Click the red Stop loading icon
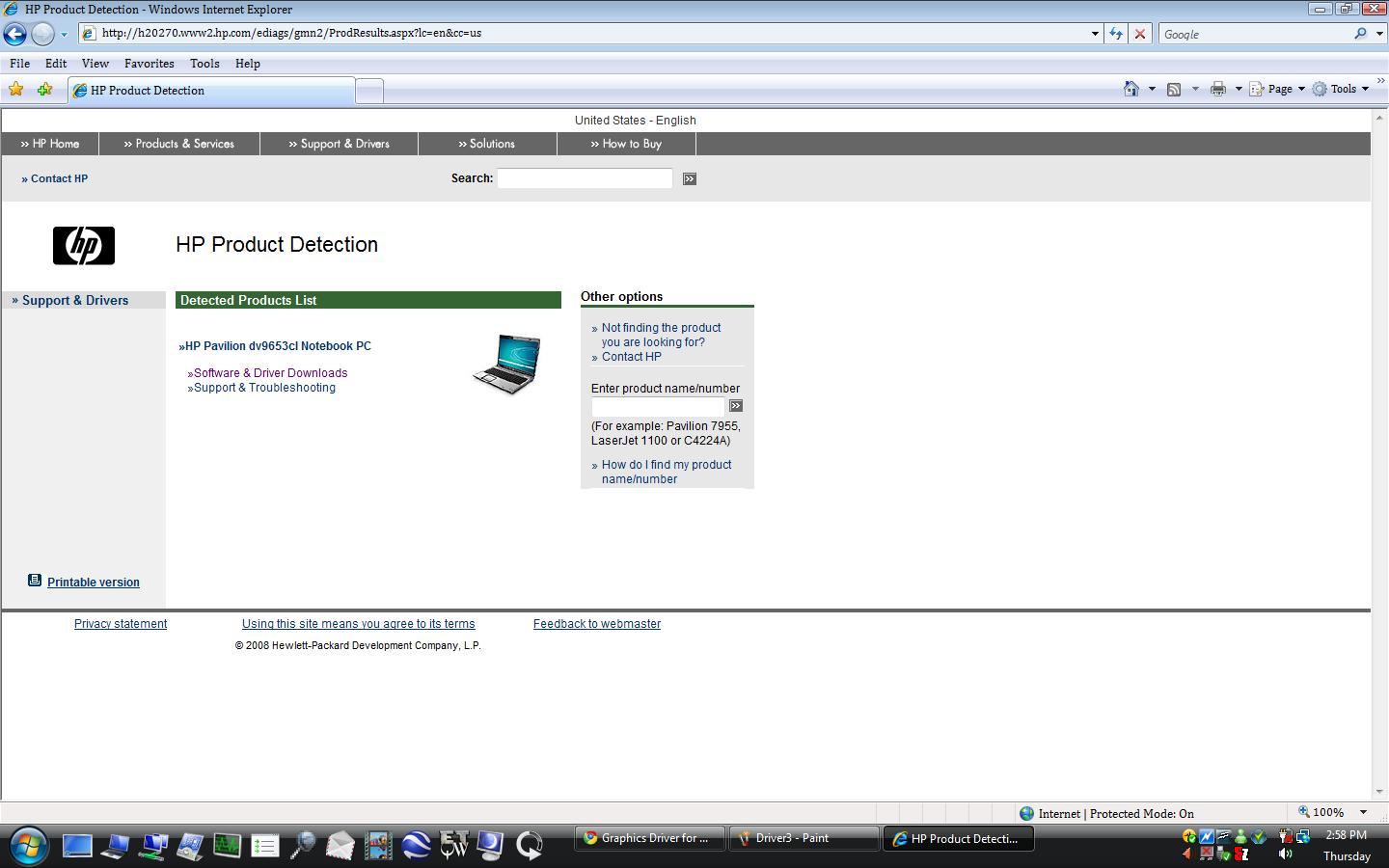1389x868 pixels. 1140,34
